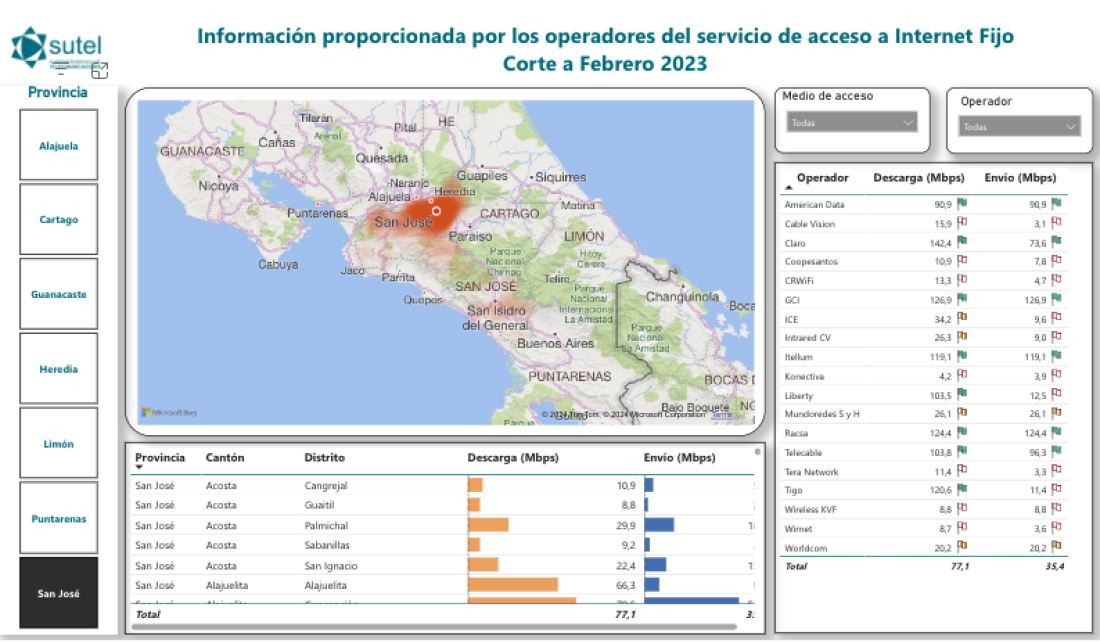Expand the Operador filter dropdown
This screenshot has width=1100, height=643.
pyautogui.click(x=1020, y=127)
